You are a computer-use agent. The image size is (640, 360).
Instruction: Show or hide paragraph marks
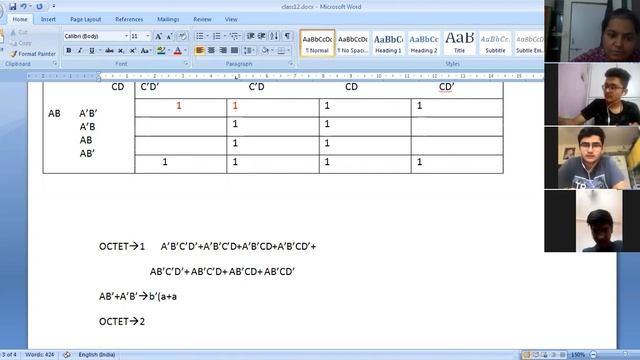point(288,36)
